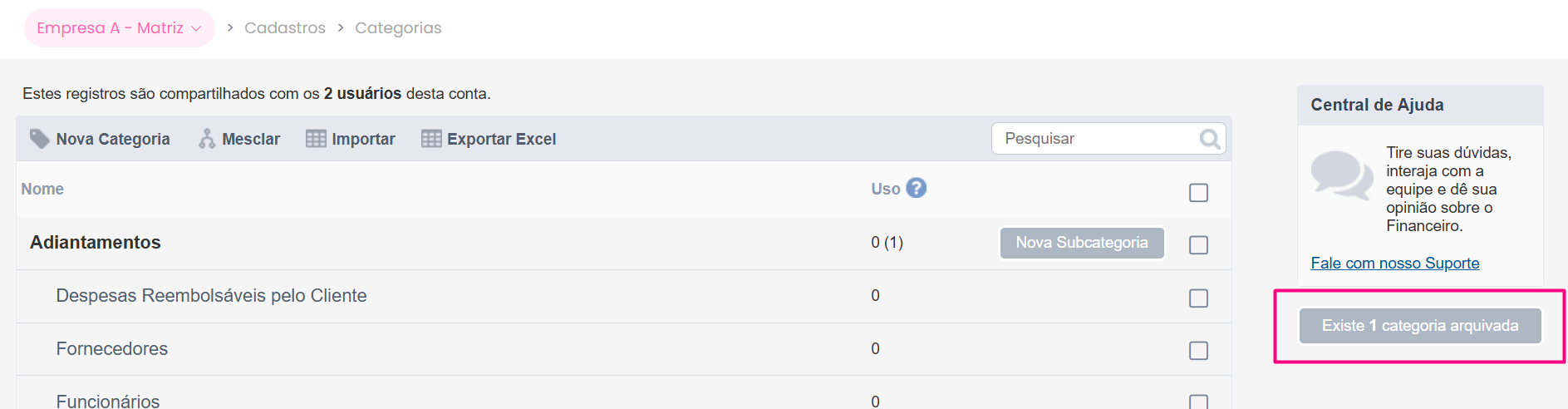Image resolution: width=1568 pixels, height=409 pixels.
Task: Click Existe 1 categoria arquivada button
Action: click(1420, 326)
